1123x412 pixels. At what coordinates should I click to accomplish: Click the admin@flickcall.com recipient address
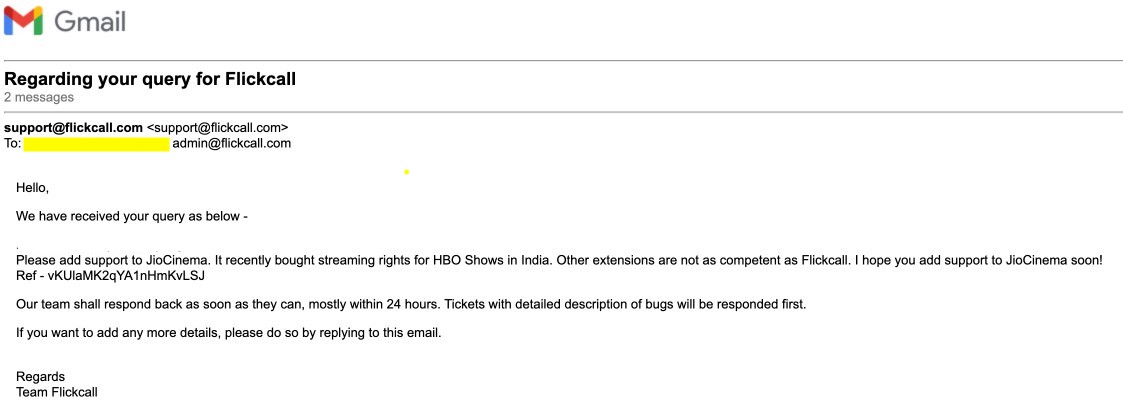tap(232, 143)
